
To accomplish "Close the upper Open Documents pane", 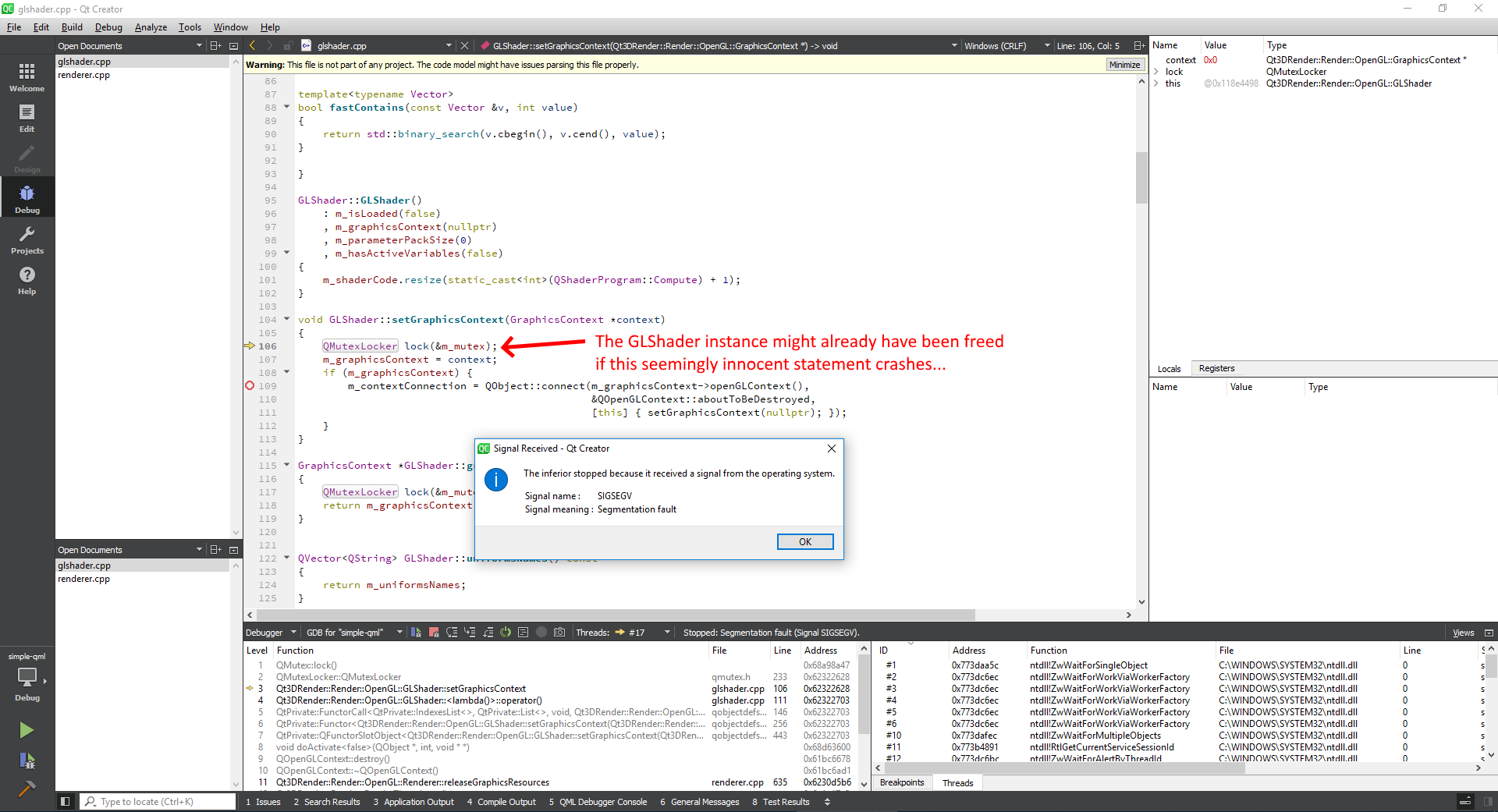I will [x=233, y=46].
